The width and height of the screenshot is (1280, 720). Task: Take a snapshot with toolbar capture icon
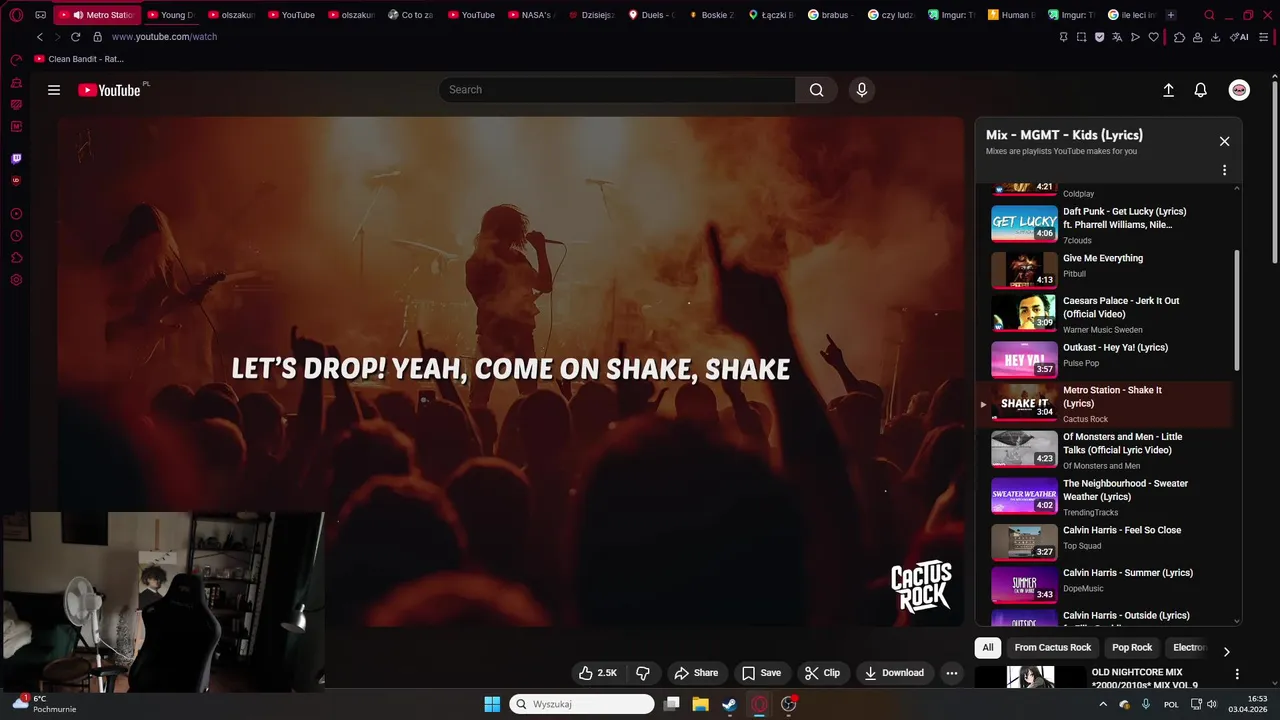(1081, 37)
